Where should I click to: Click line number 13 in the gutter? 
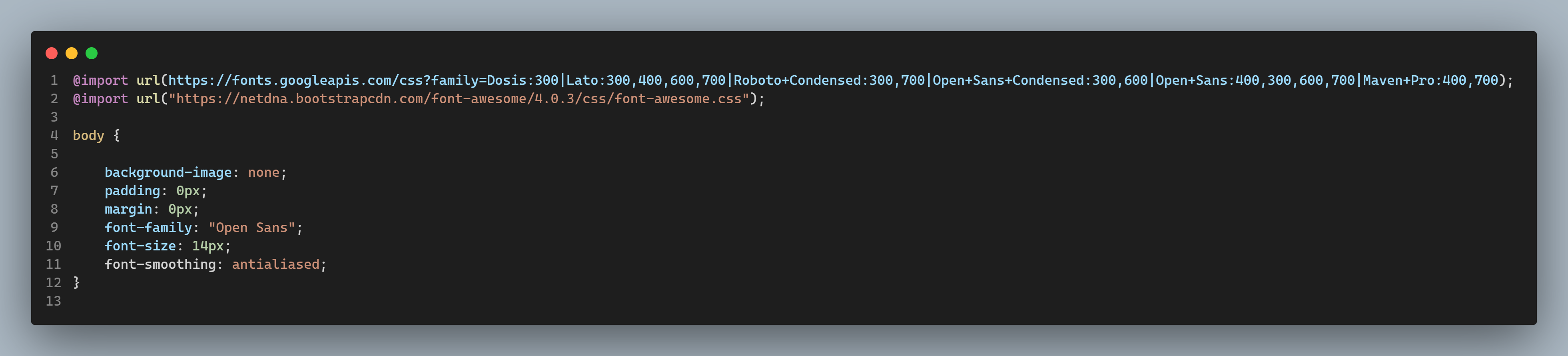(x=54, y=301)
